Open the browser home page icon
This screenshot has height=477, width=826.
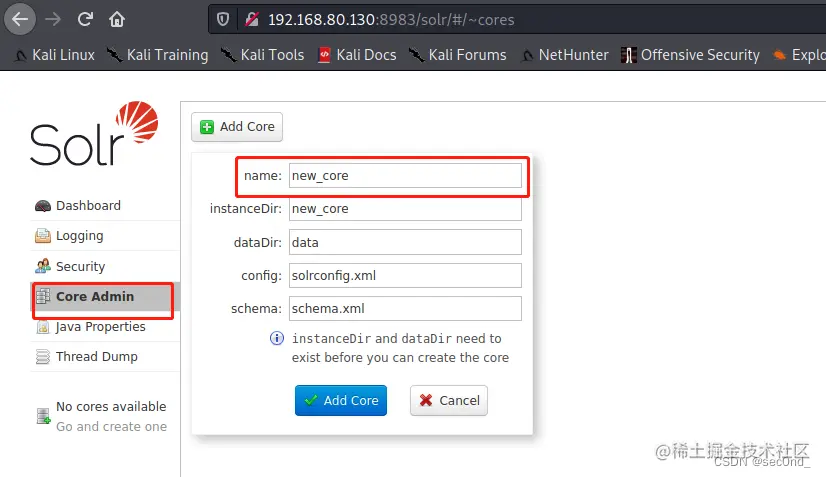tap(116, 20)
